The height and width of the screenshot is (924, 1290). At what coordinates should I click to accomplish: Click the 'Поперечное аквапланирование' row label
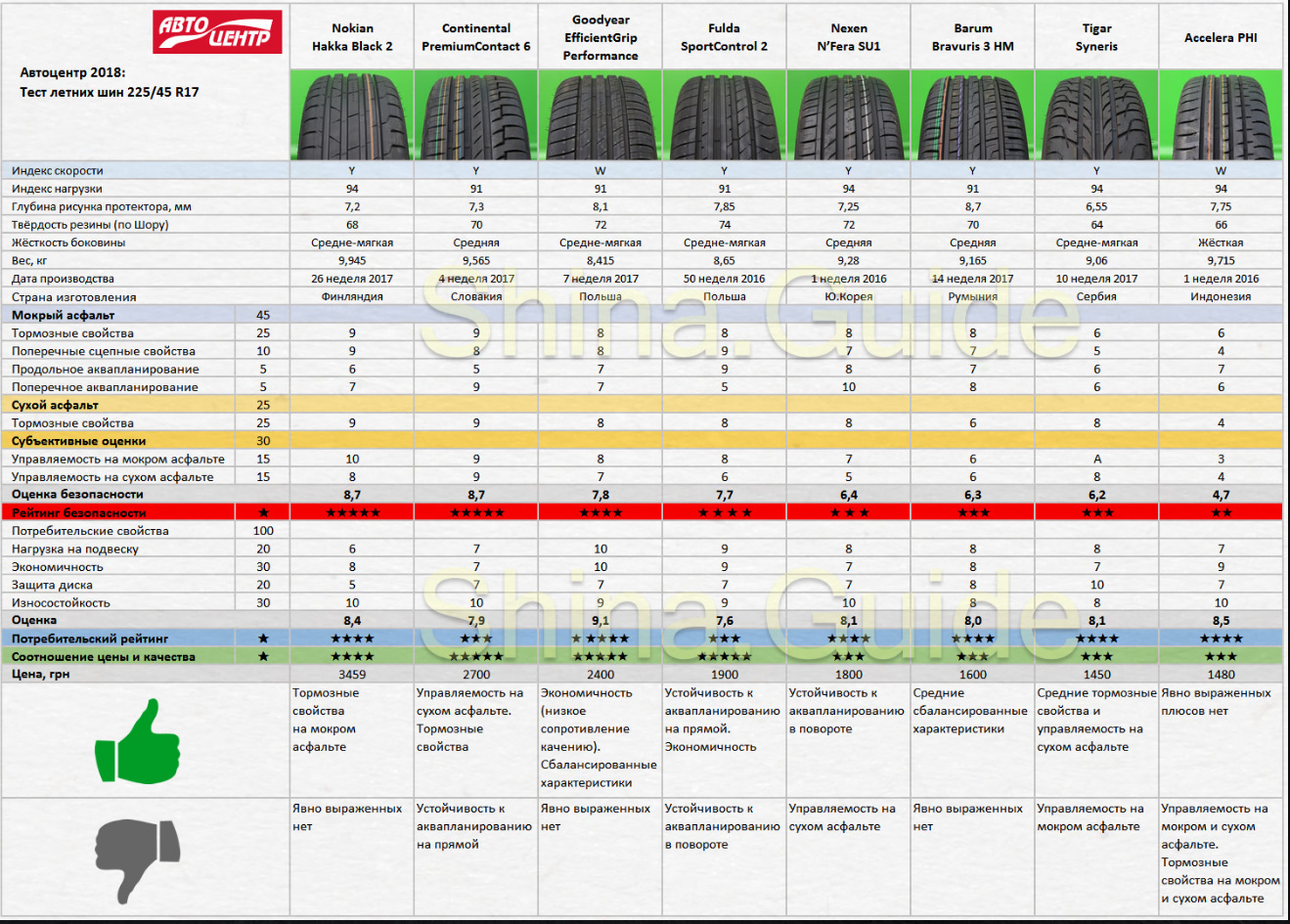tap(105, 387)
